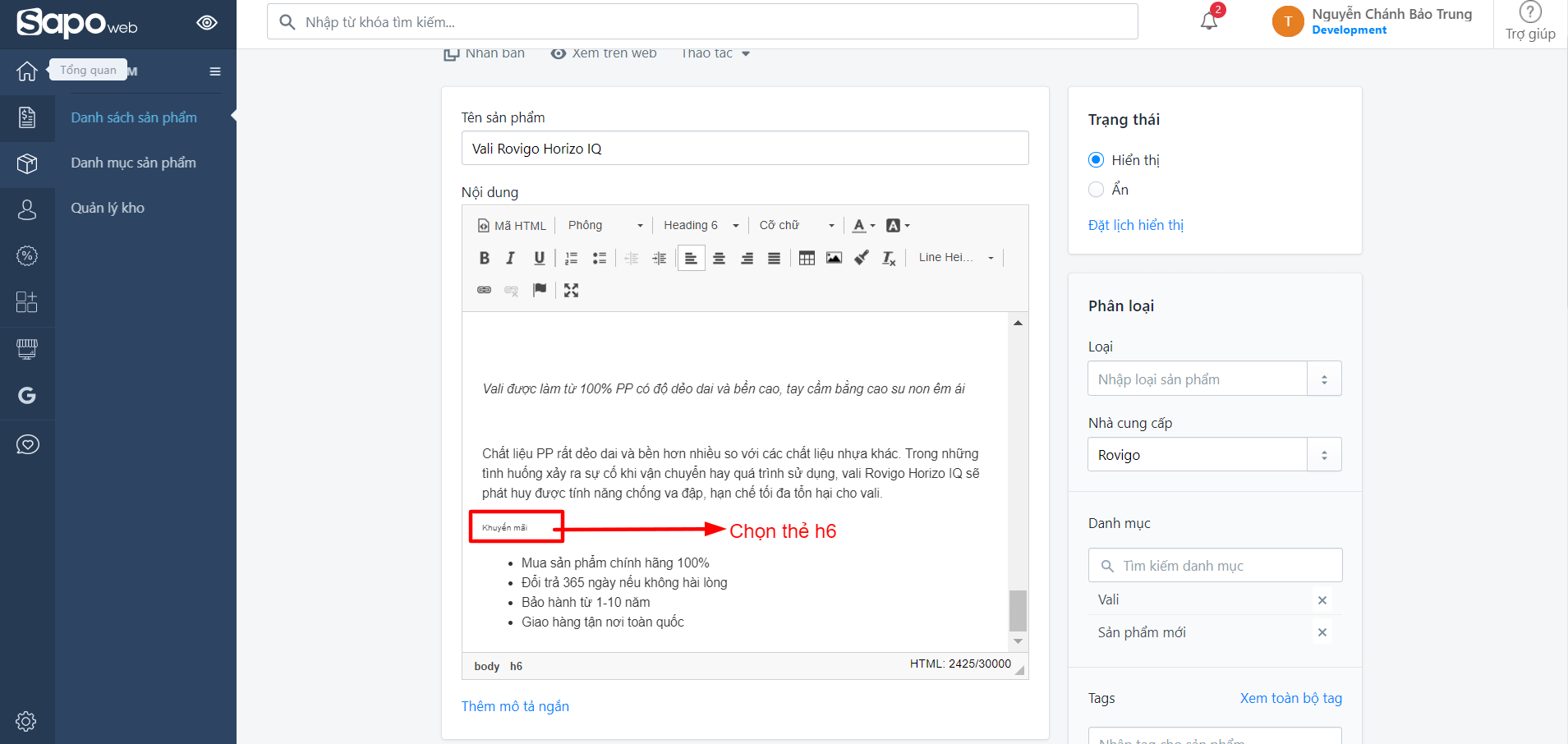Toggle bold formatting in the editor
Image resolution: width=1568 pixels, height=744 pixels.
point(485,258)
